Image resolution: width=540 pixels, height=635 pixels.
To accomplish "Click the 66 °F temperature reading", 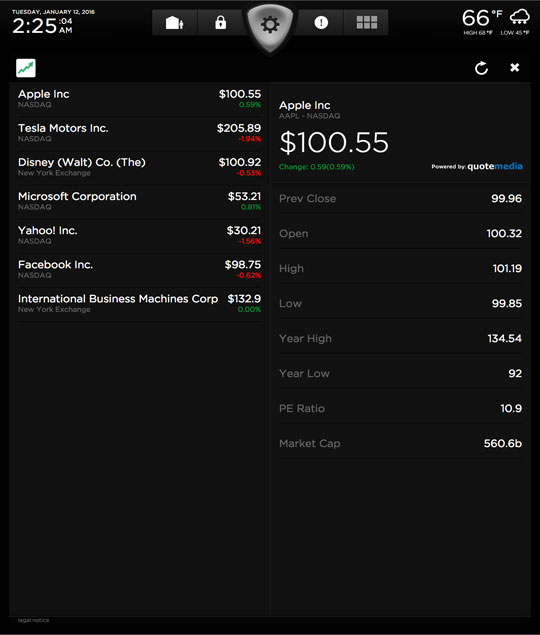I will pos(482,18).
